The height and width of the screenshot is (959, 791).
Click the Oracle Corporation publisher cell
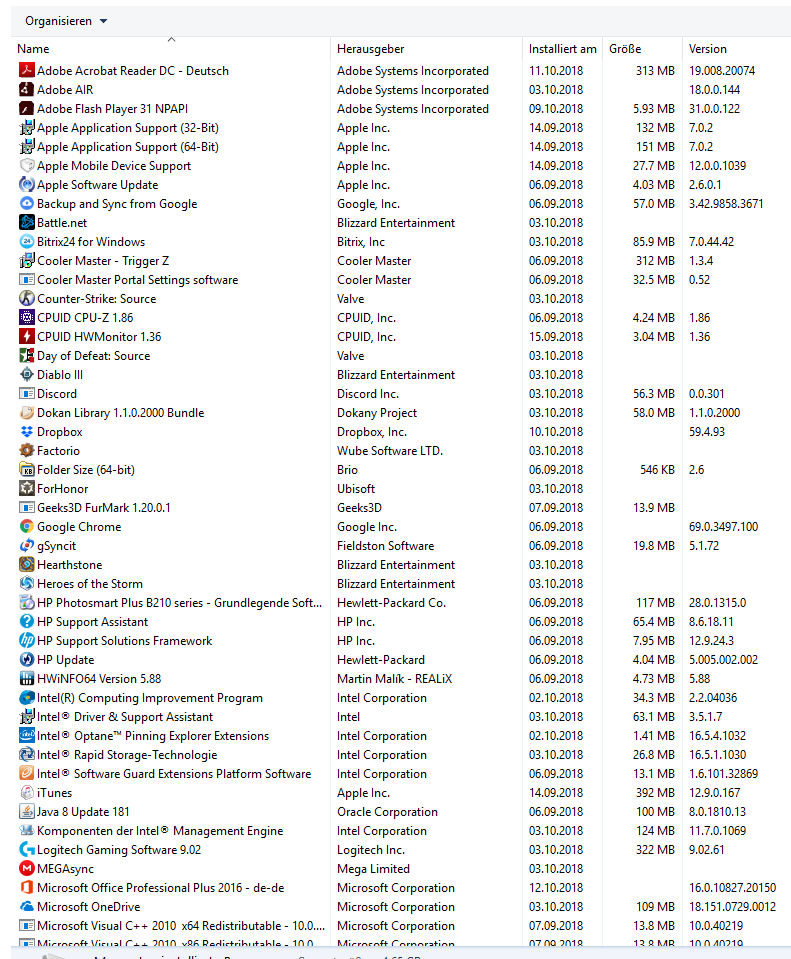point(387,811)
